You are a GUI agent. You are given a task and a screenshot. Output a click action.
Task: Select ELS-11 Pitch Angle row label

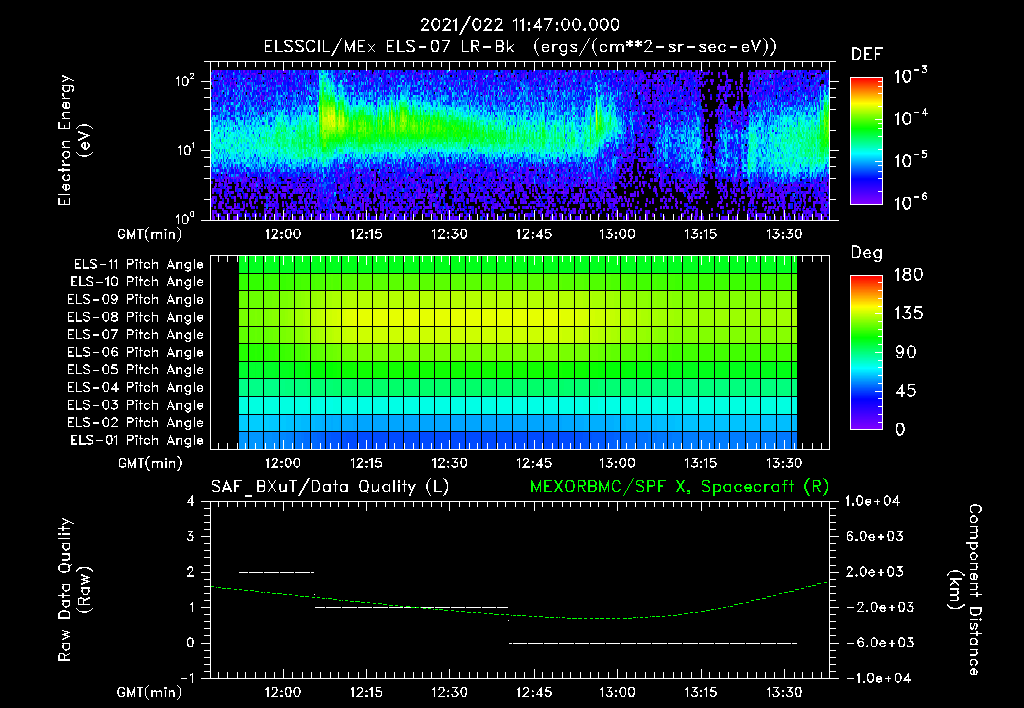coord(138,265)
